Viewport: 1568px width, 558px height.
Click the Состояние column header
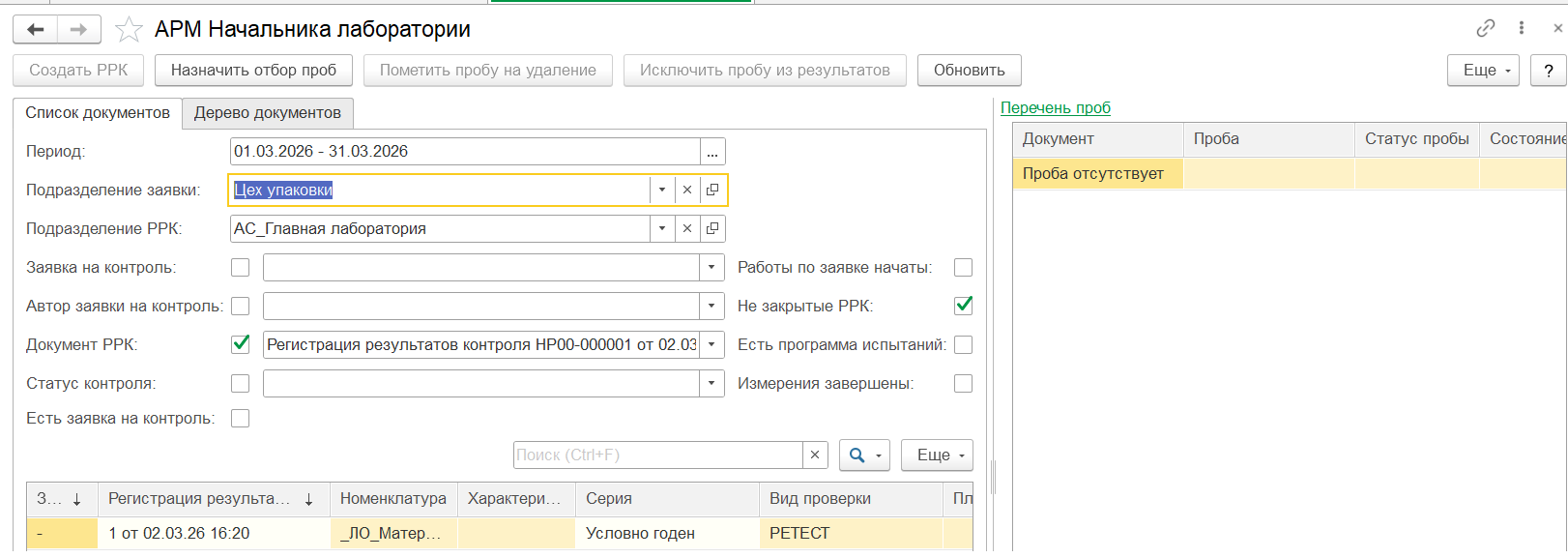[x=1524, y=139]
